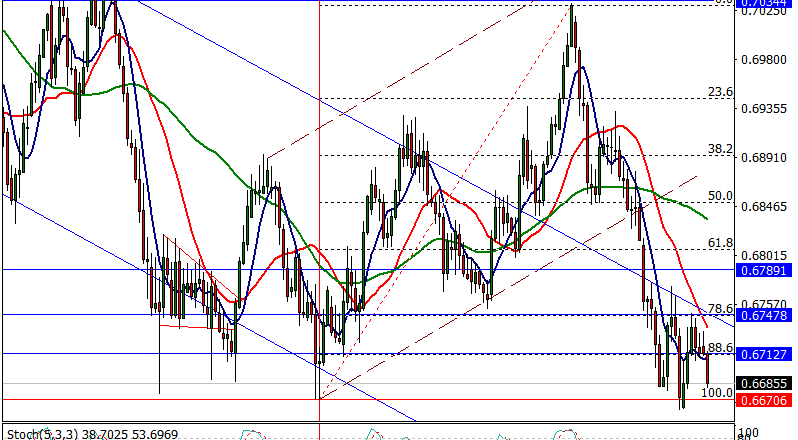Screen dimensions: 798x440
Task: Select the 61.8 Fibonacci level label
Action: coord(721,243)
